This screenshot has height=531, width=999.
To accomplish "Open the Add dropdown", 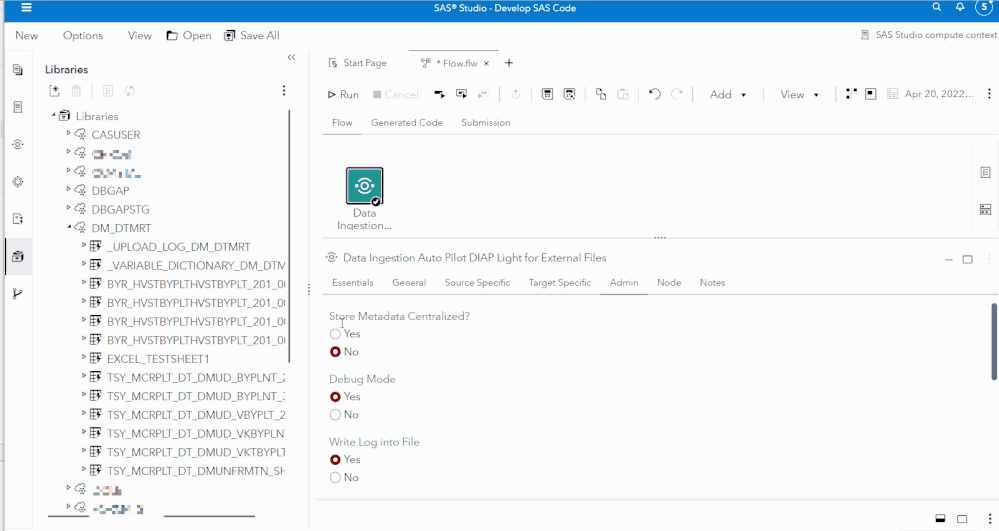I will pos(728,94).
